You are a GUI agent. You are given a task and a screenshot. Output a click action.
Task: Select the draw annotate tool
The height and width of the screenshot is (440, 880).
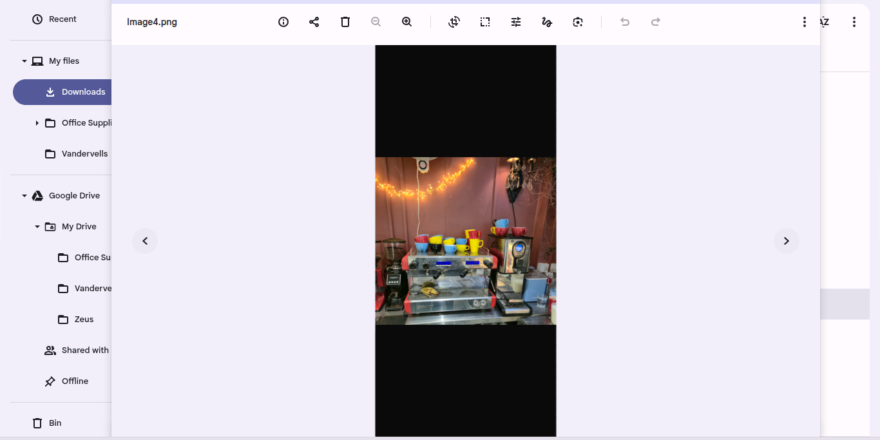coord(547,22)
